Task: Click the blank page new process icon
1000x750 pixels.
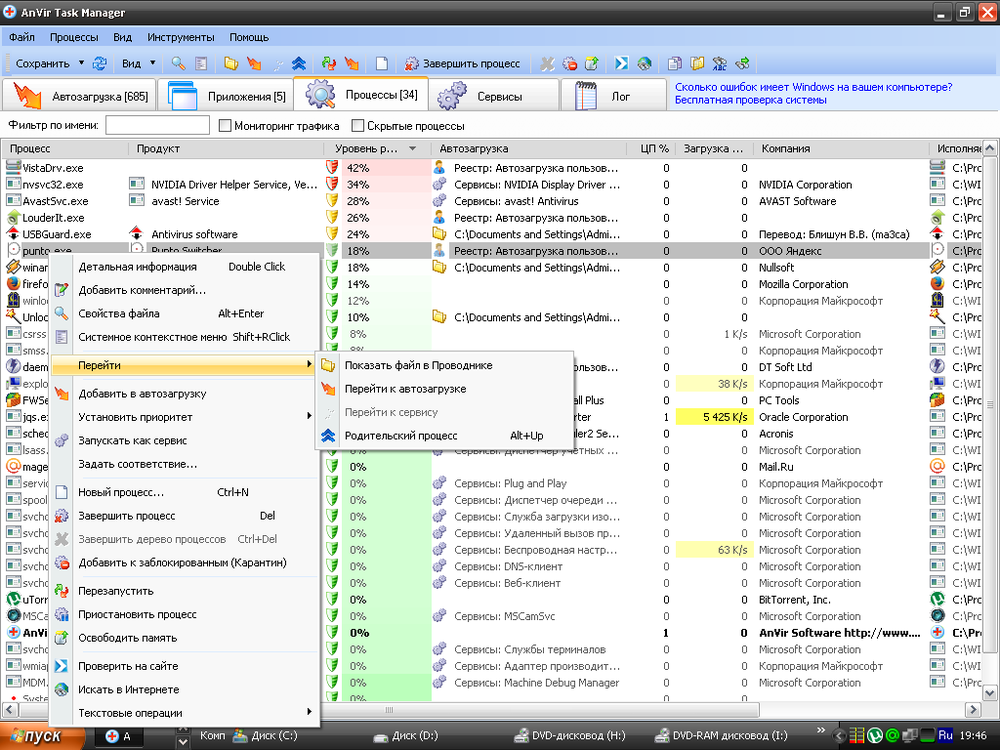Action: click(x=381, y=63)
